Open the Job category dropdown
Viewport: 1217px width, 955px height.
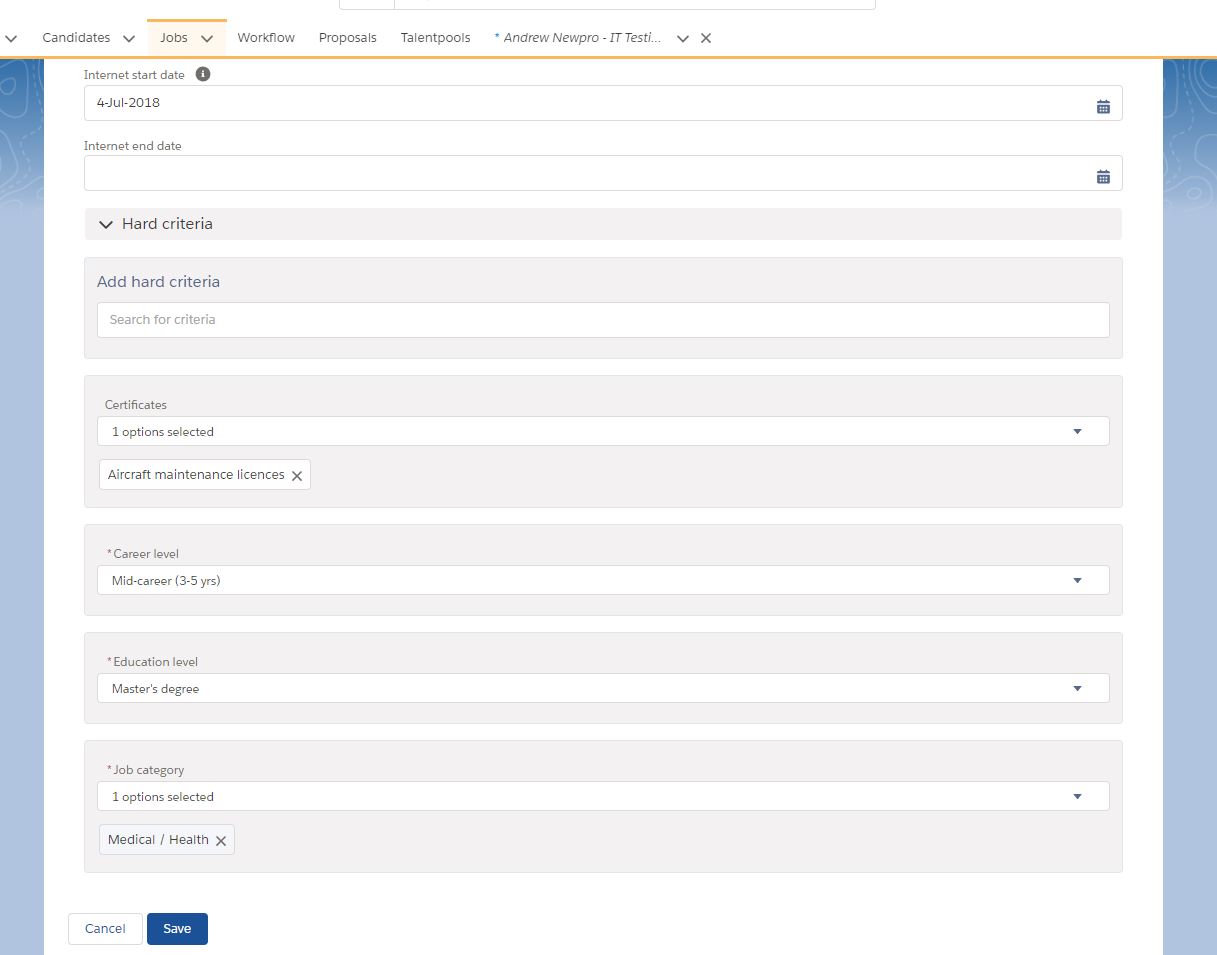603,796
